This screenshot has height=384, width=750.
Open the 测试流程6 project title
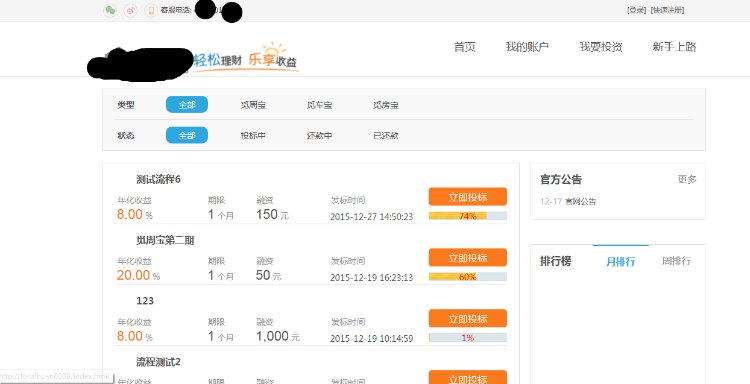click(158, 180)
